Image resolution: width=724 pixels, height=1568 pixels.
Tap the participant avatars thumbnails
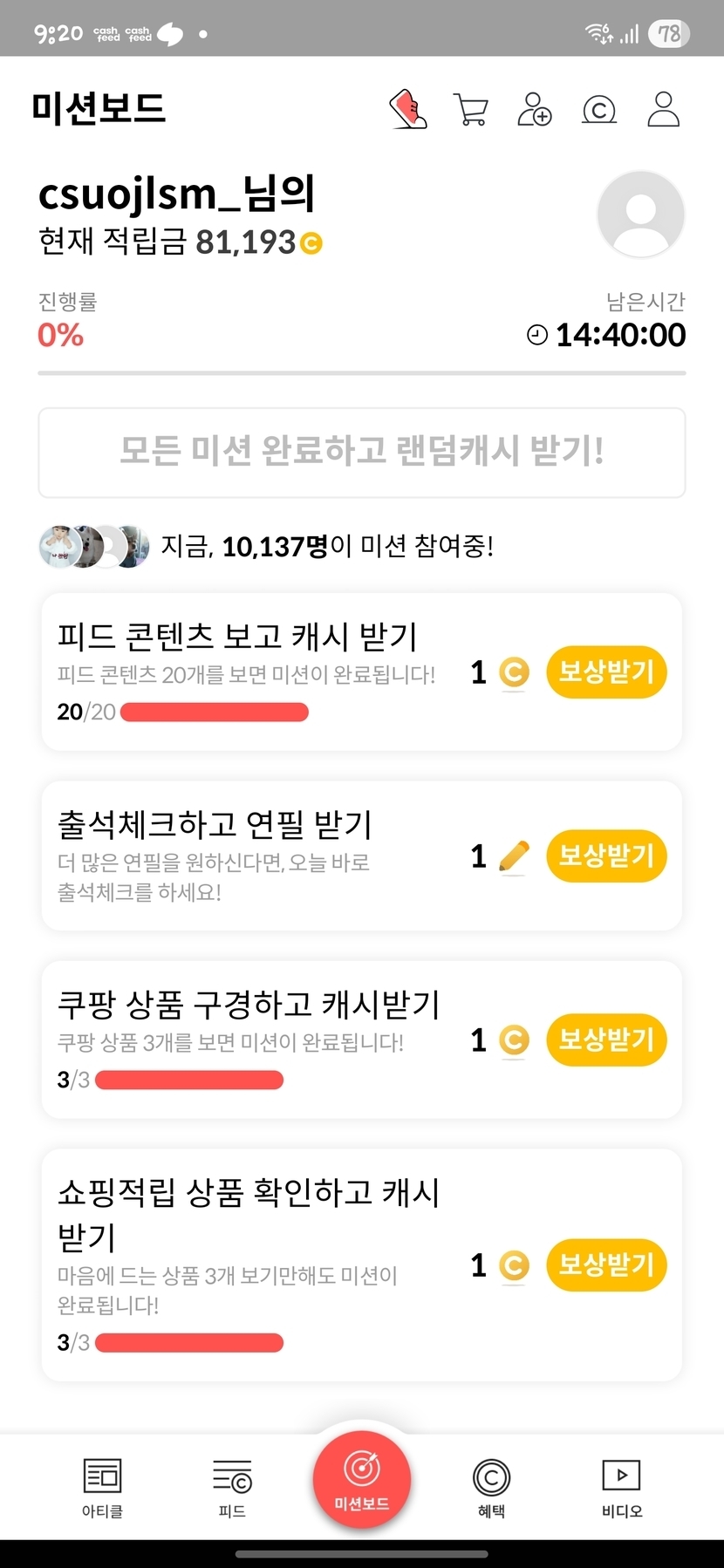point(94,547)
